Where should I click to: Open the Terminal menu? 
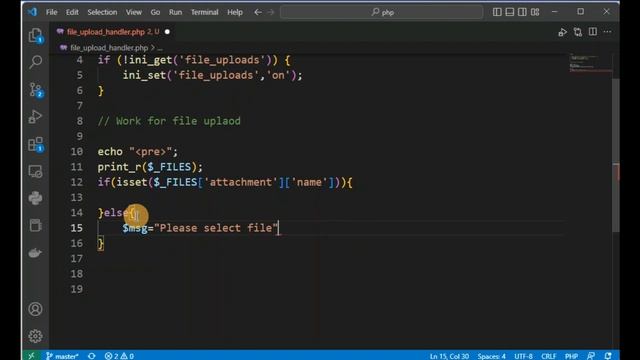[x=204, y=12]
